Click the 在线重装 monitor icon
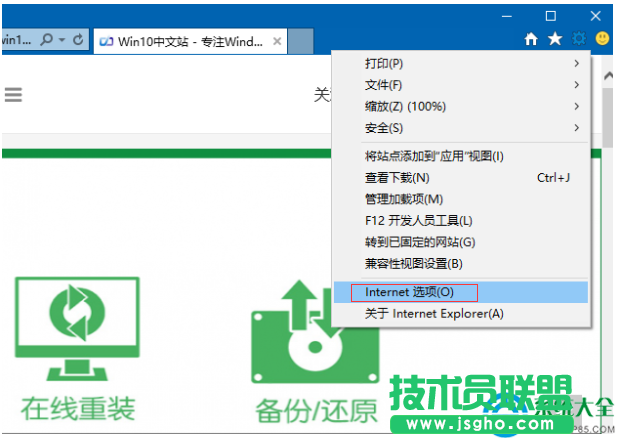 pyautogui.click(x=78, y=328)
